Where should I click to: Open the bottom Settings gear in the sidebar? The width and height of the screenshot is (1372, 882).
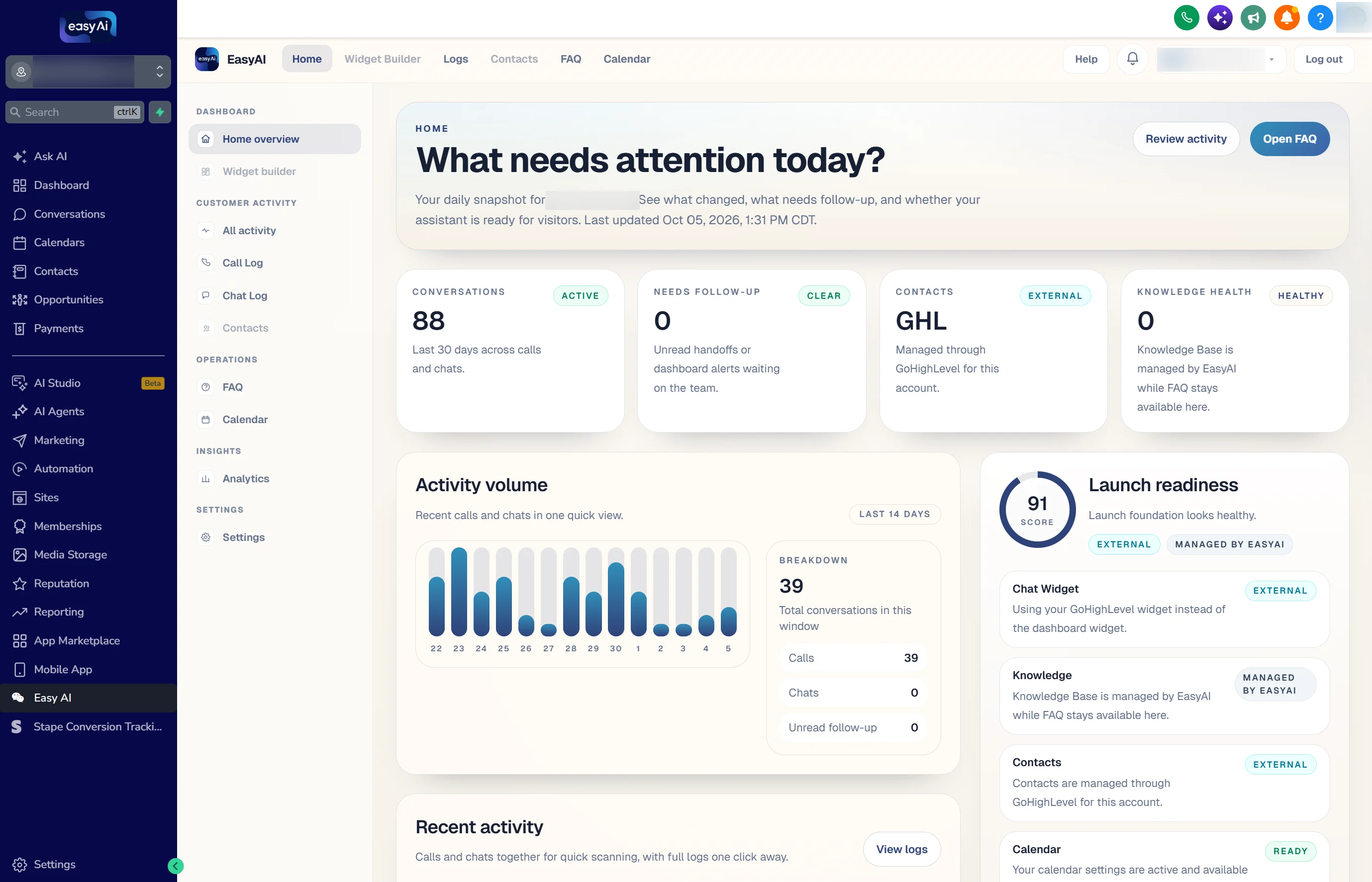coord(44,864)
